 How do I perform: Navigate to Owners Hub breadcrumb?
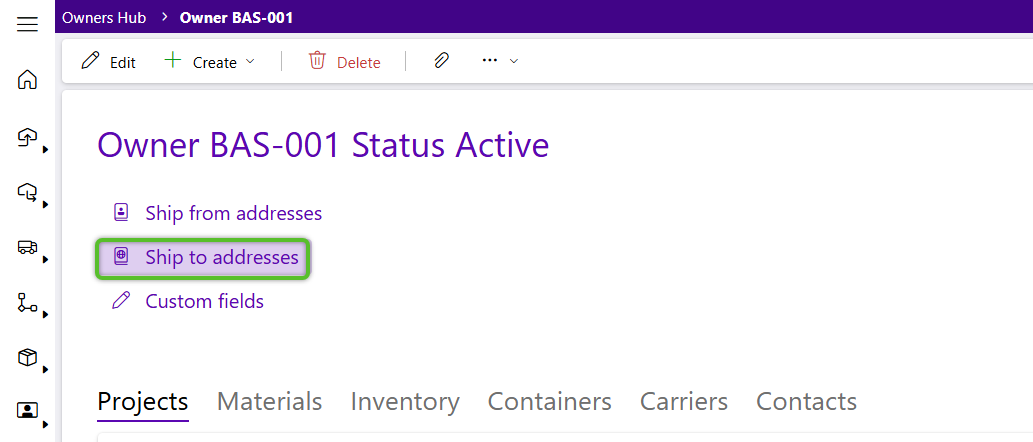coord(104,18)
